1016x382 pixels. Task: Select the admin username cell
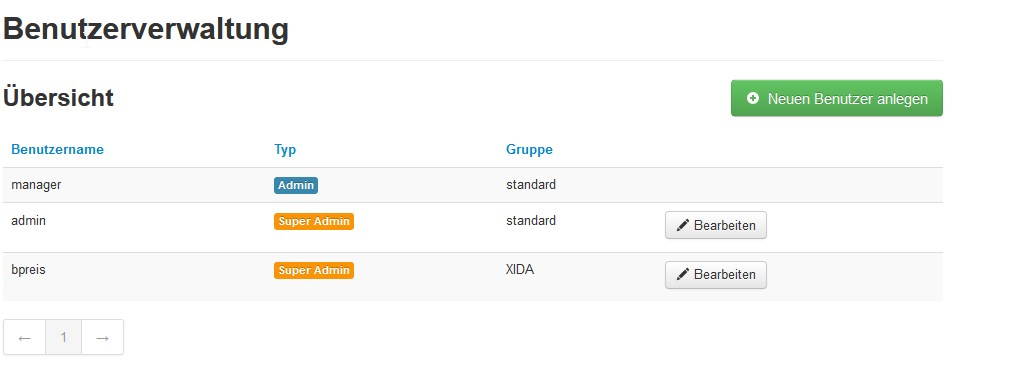29,221
